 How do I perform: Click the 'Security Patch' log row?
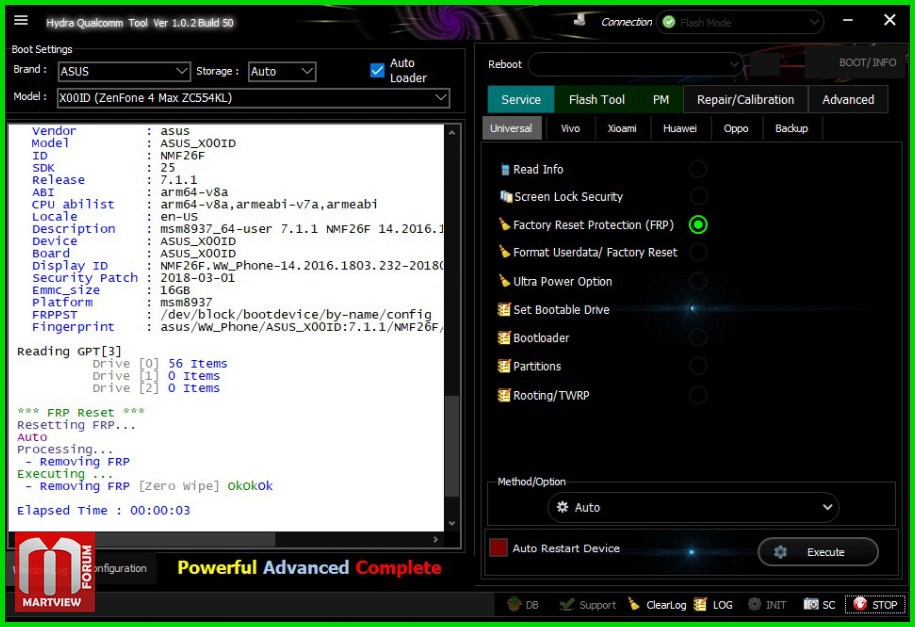coord(133,278)
